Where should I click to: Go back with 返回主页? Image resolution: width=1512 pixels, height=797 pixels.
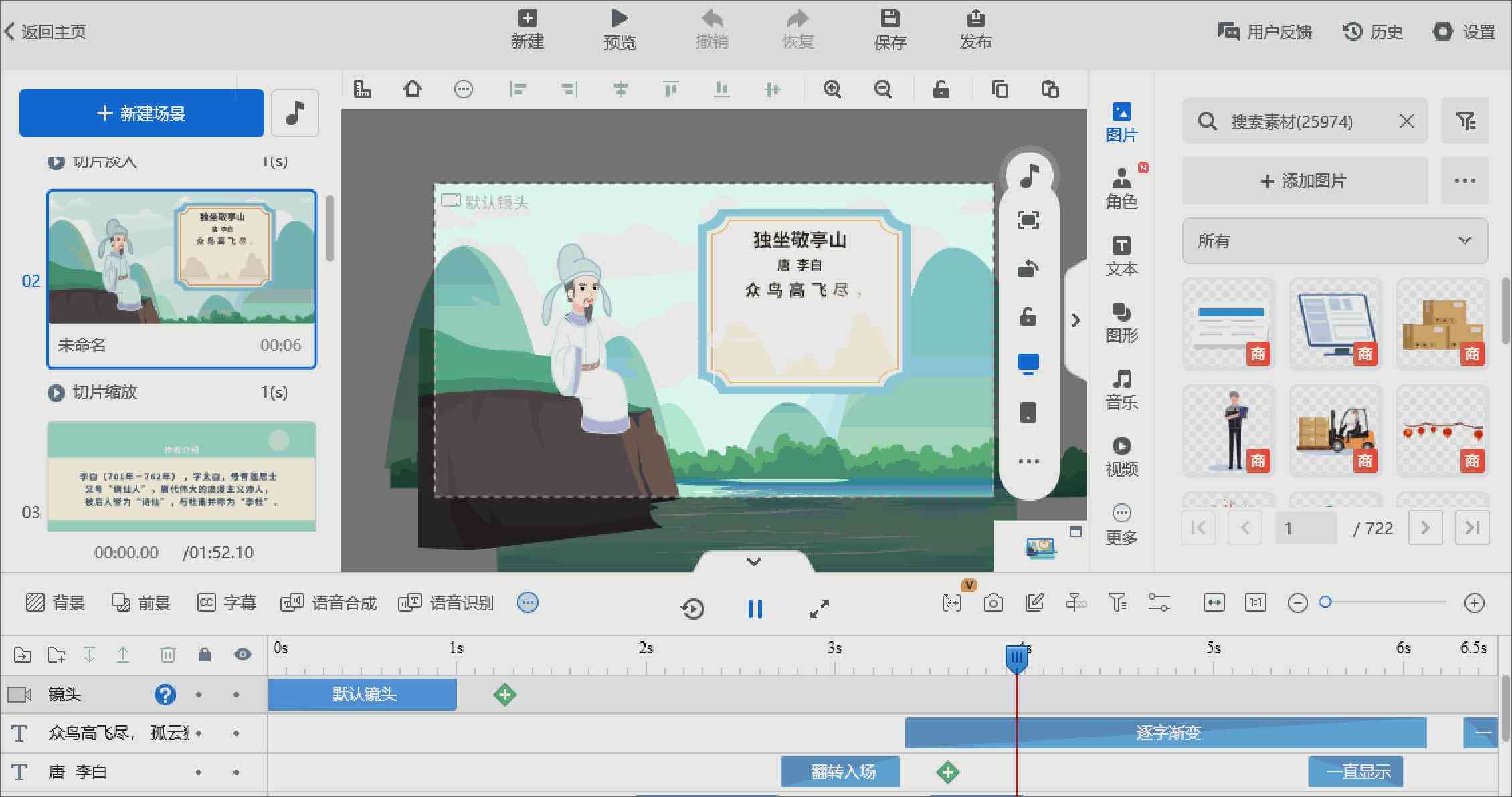click(x=45, y=31)
